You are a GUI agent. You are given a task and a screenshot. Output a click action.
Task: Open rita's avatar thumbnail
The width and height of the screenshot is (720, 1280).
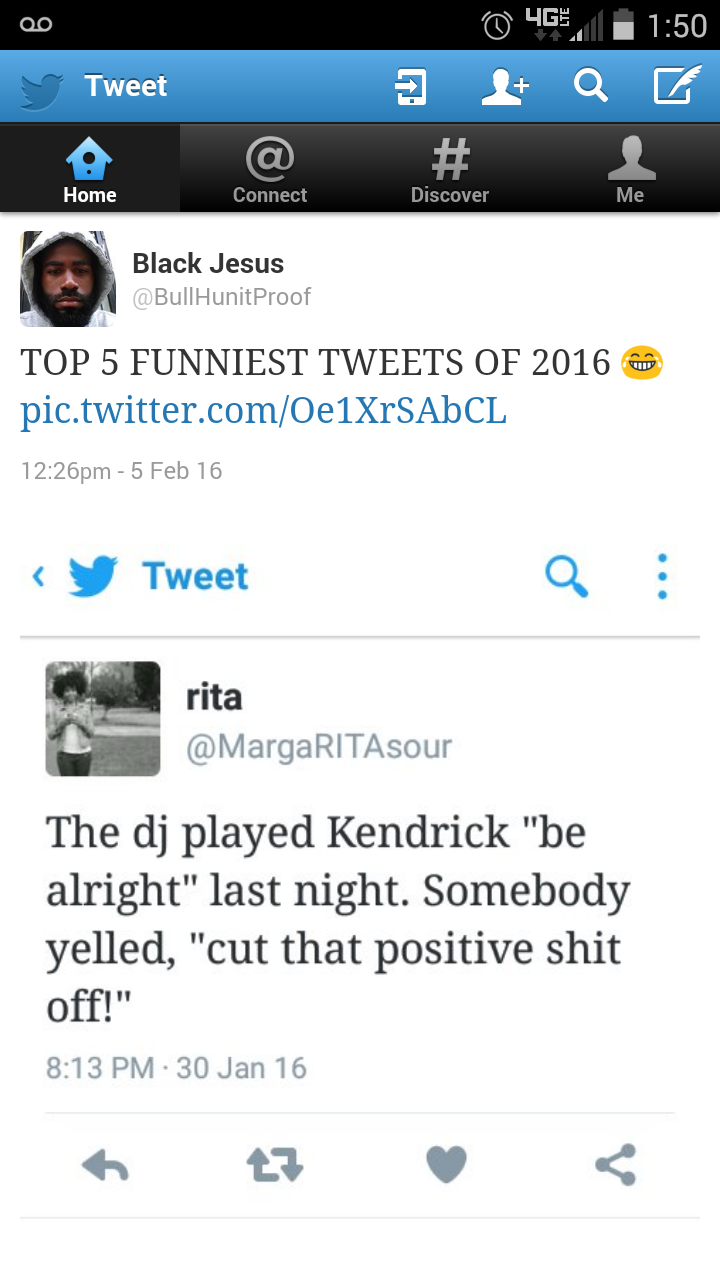[103, 719]
